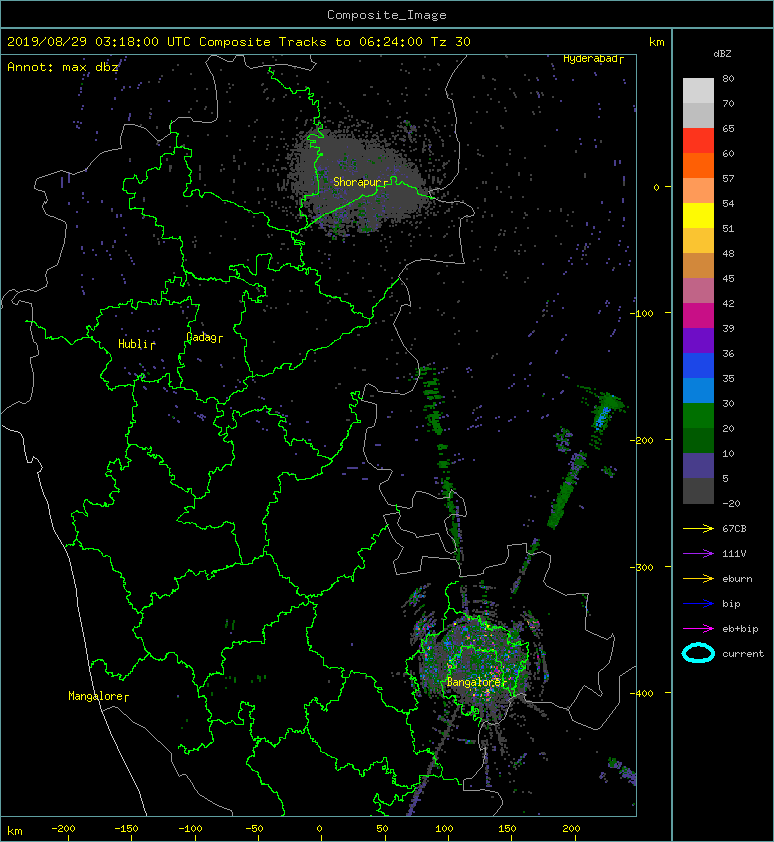The width and height of the screenshot is (774, 842).
Task: Click the -100 tick on vertical km axis
Action: (643, 314)
